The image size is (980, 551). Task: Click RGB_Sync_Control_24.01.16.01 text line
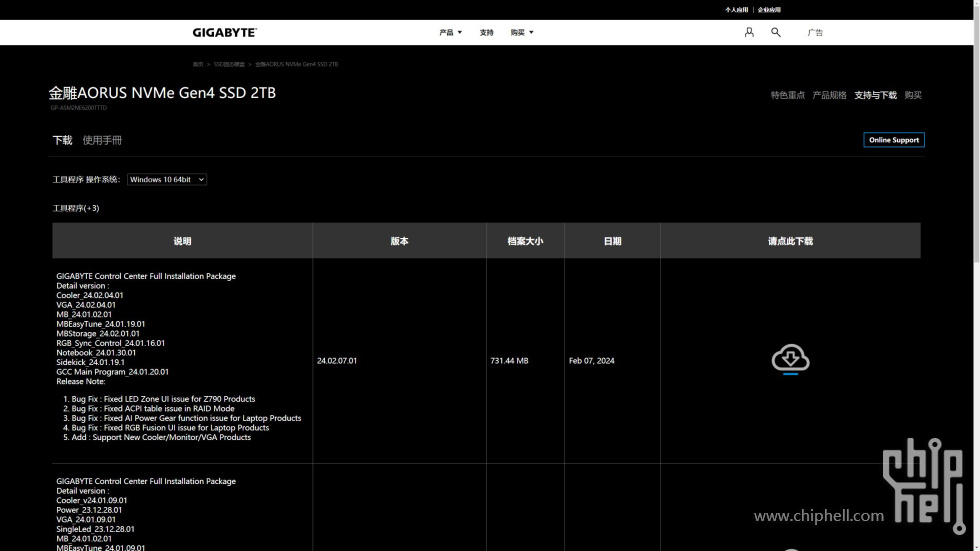tap(111, 343)
